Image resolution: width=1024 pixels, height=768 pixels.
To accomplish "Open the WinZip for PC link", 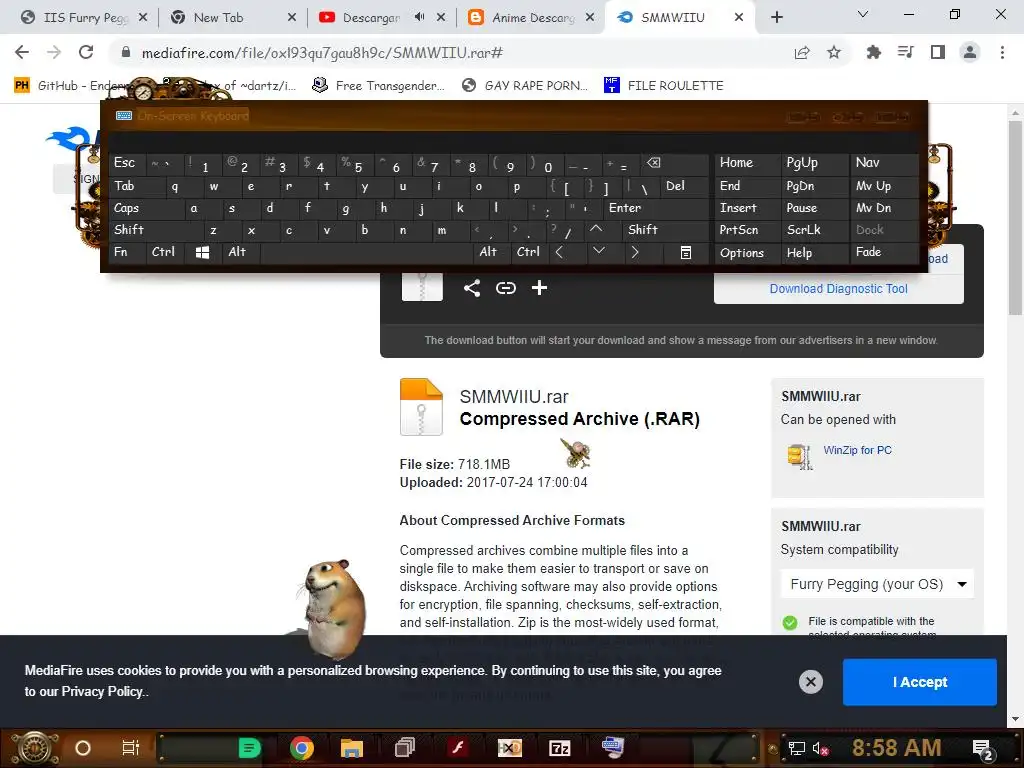I will [857, 450].
